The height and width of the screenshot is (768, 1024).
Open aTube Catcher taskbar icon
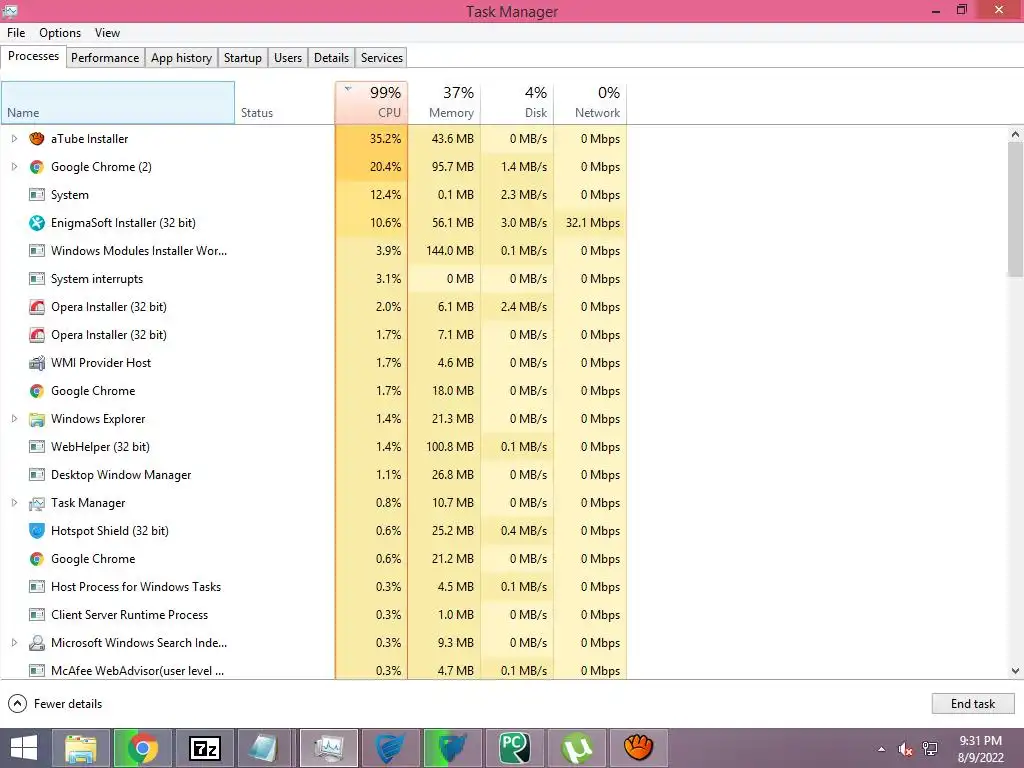coord(639,748)
